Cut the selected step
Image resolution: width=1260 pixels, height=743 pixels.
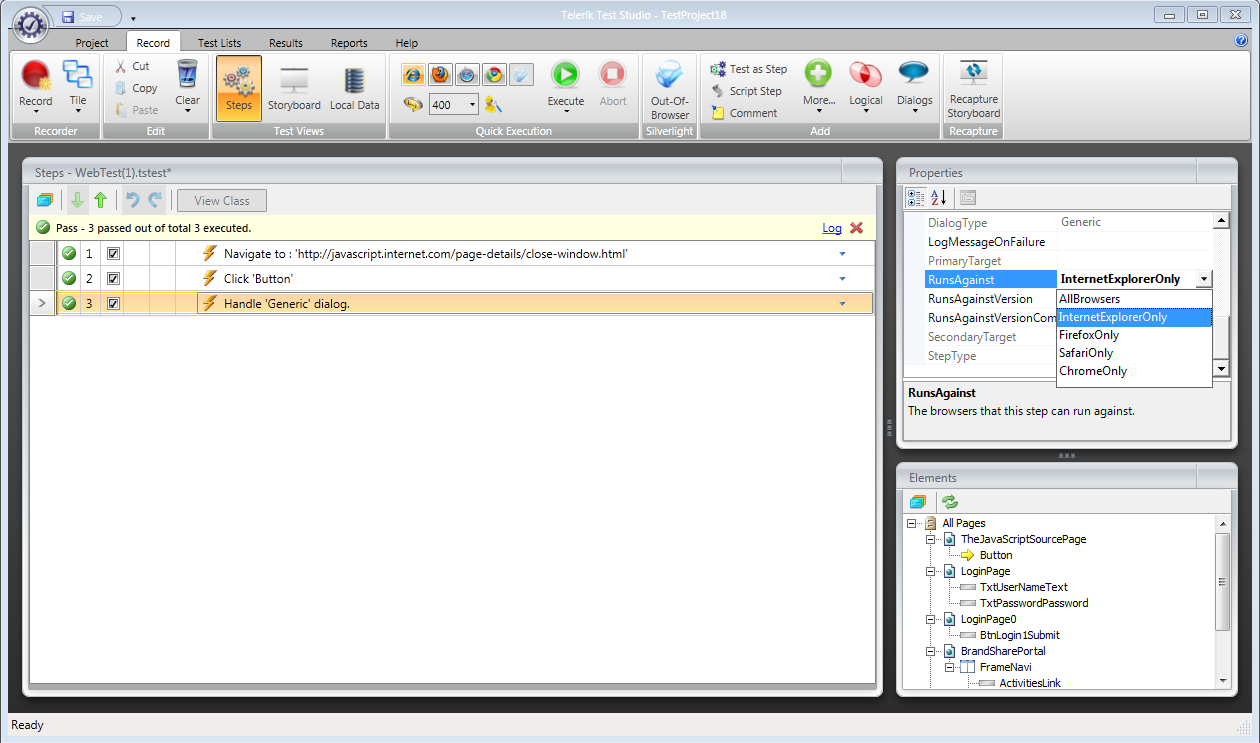[x=132, y=66]
